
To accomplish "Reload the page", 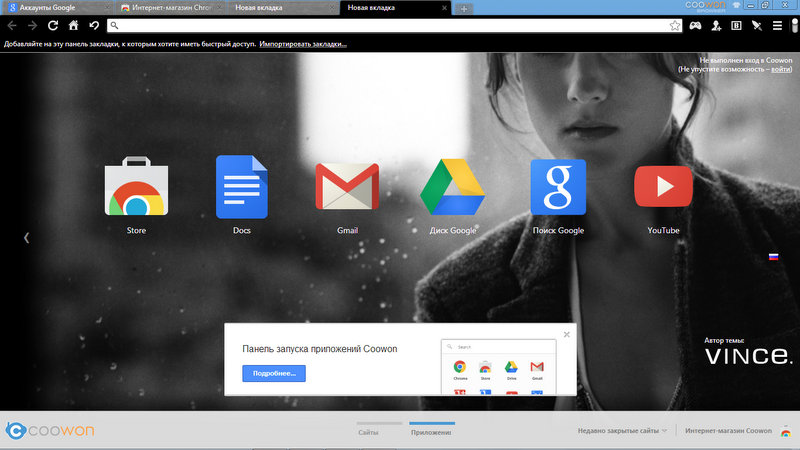I will tap(53, 26).
